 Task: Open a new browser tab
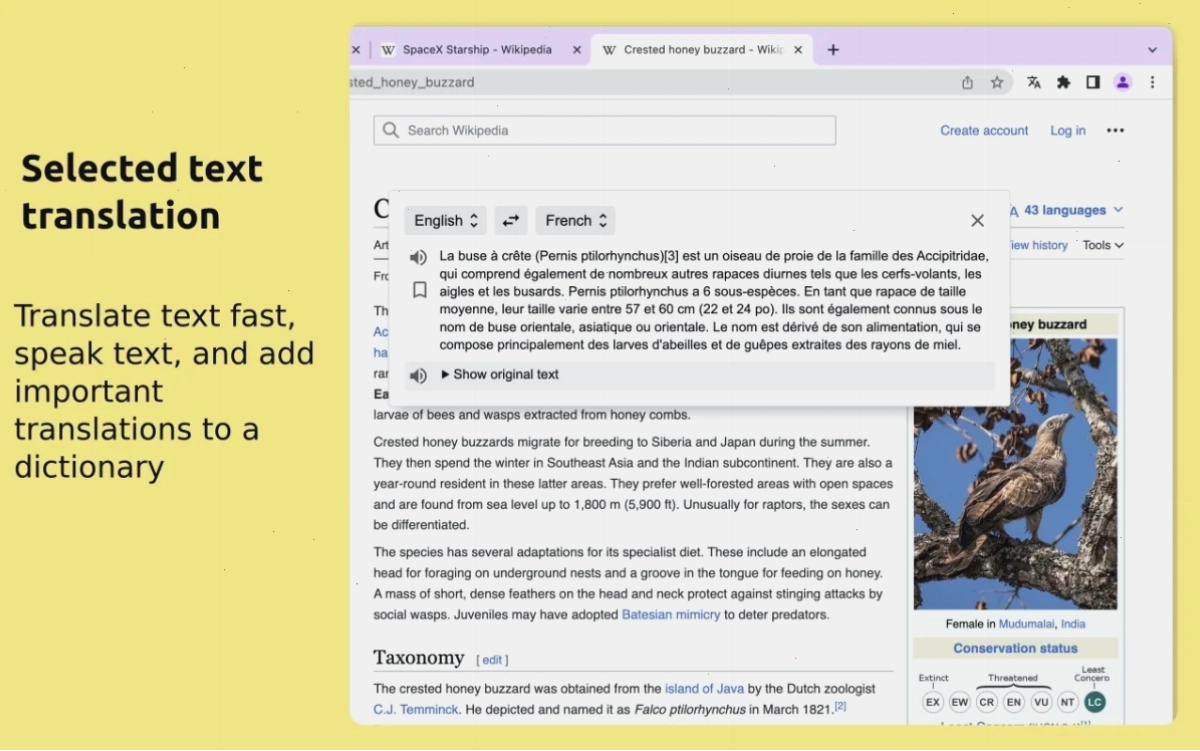pos(833,50)
